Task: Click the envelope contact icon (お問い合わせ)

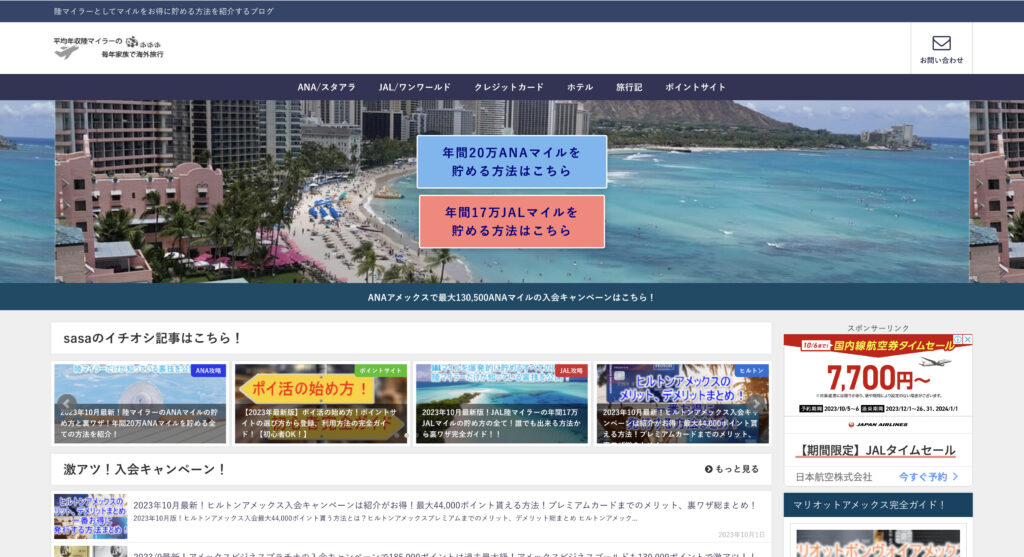Action: point(941,44)
